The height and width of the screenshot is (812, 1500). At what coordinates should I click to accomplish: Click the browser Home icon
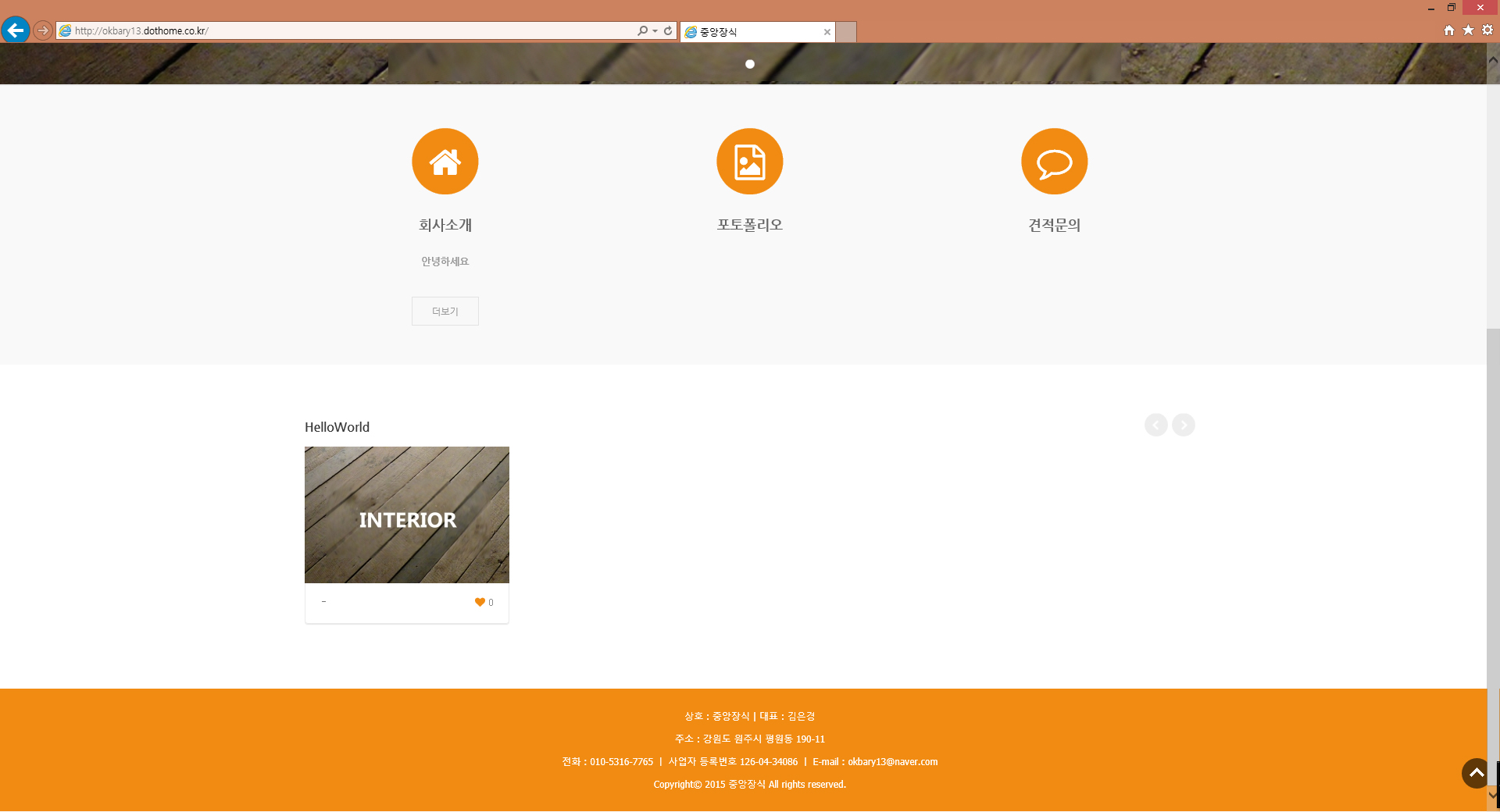1449,30
